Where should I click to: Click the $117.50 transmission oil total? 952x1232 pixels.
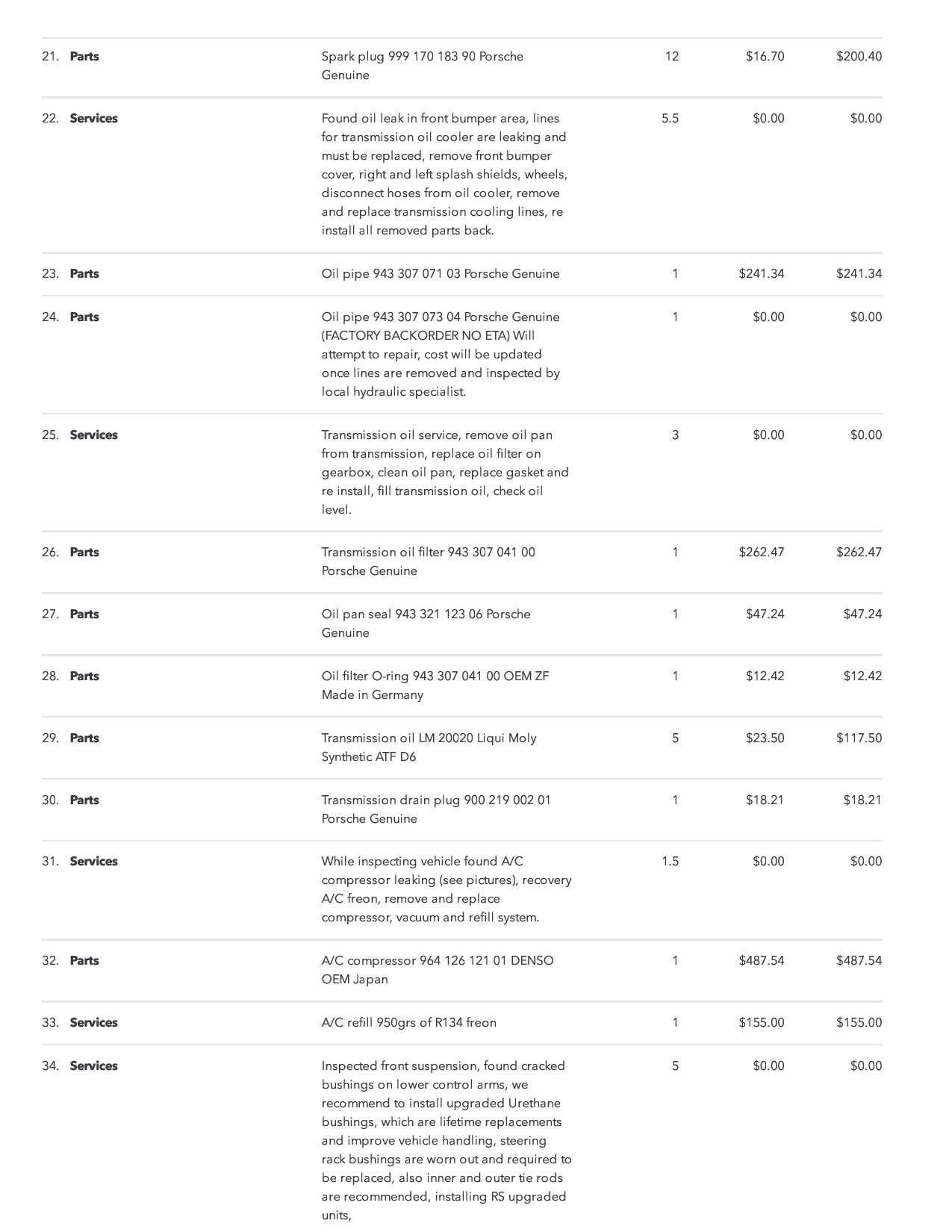[859, 738]
